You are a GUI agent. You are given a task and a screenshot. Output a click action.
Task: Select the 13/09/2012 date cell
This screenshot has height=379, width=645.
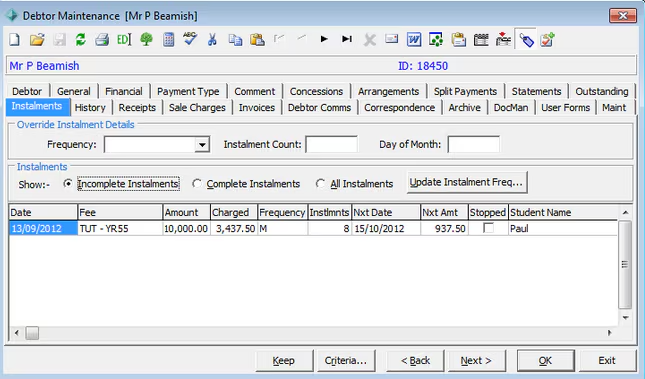tap(43, 228)
